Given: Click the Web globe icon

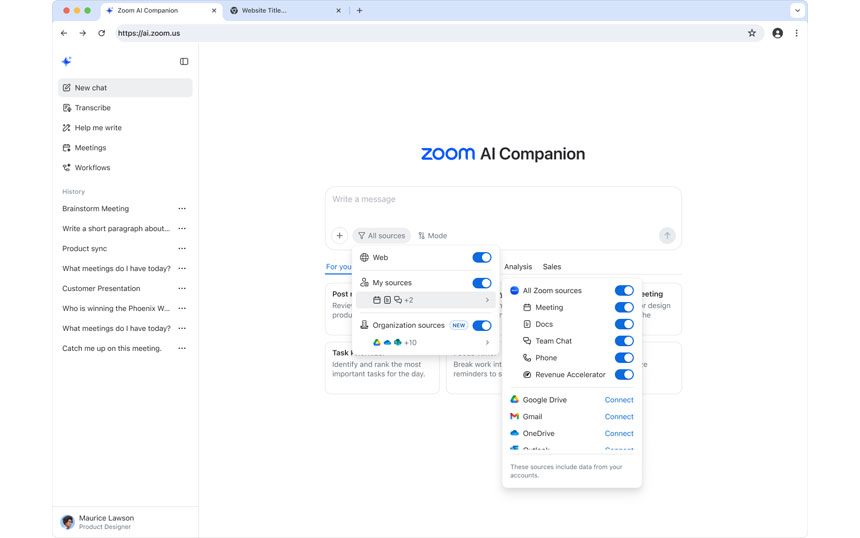Looking at the screenshot, I should (364, 257).
